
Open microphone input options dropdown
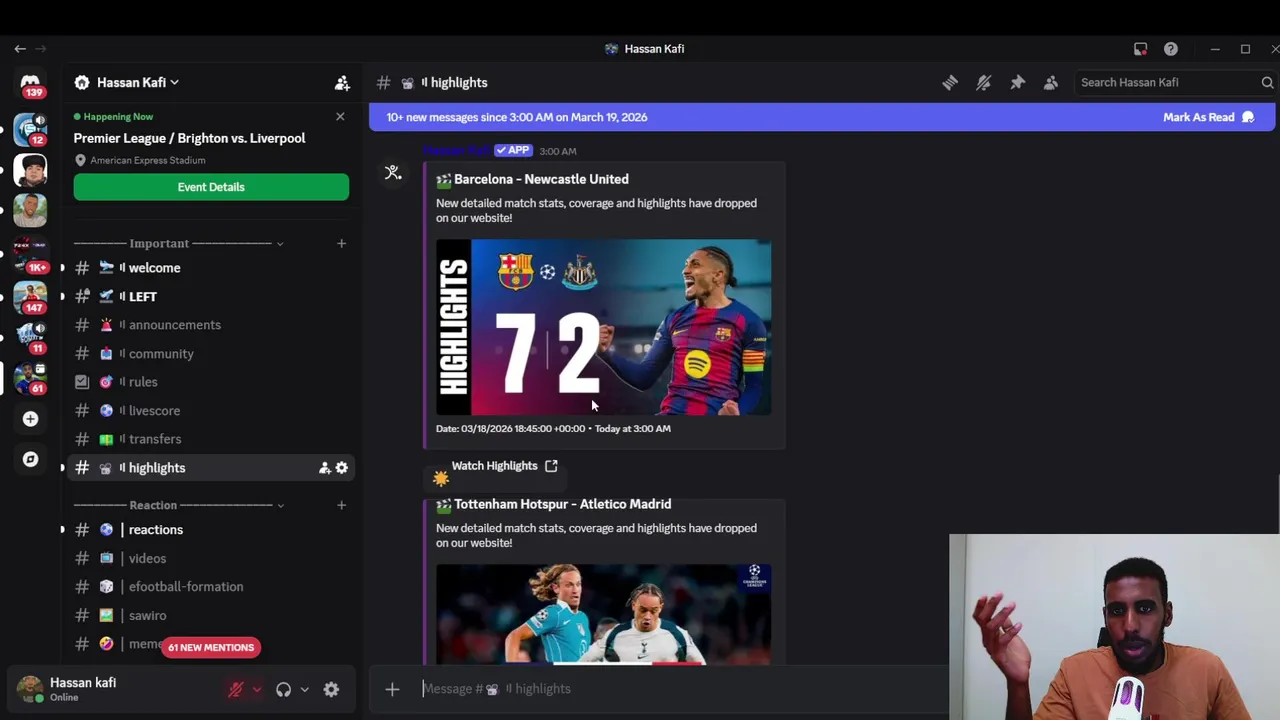(256, 689)
